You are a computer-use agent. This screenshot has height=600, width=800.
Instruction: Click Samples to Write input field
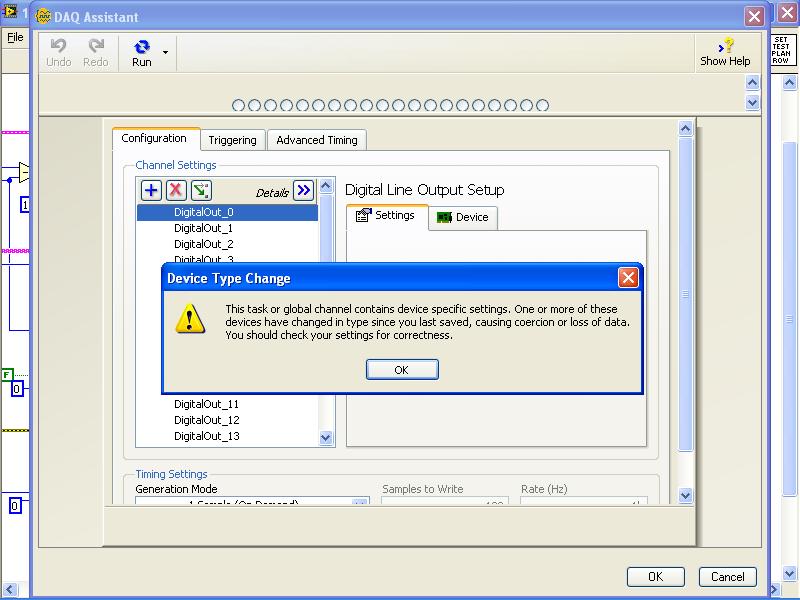click(445, 501)
